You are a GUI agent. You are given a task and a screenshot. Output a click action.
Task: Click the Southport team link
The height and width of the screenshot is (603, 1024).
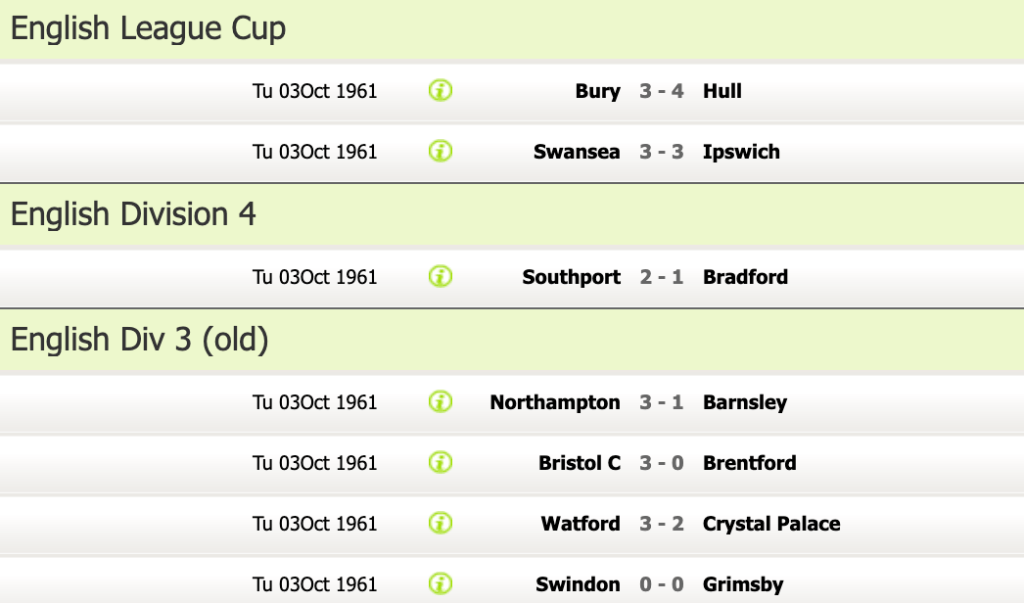[571, 277]
